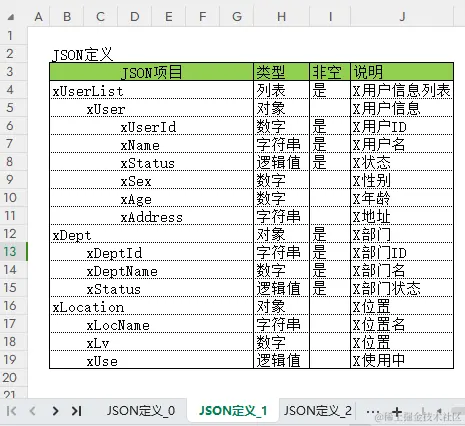Click the 逻辑值 type cell in row 19
The height and width of the screenshot is (426, 465).
(x=282, y=360)
